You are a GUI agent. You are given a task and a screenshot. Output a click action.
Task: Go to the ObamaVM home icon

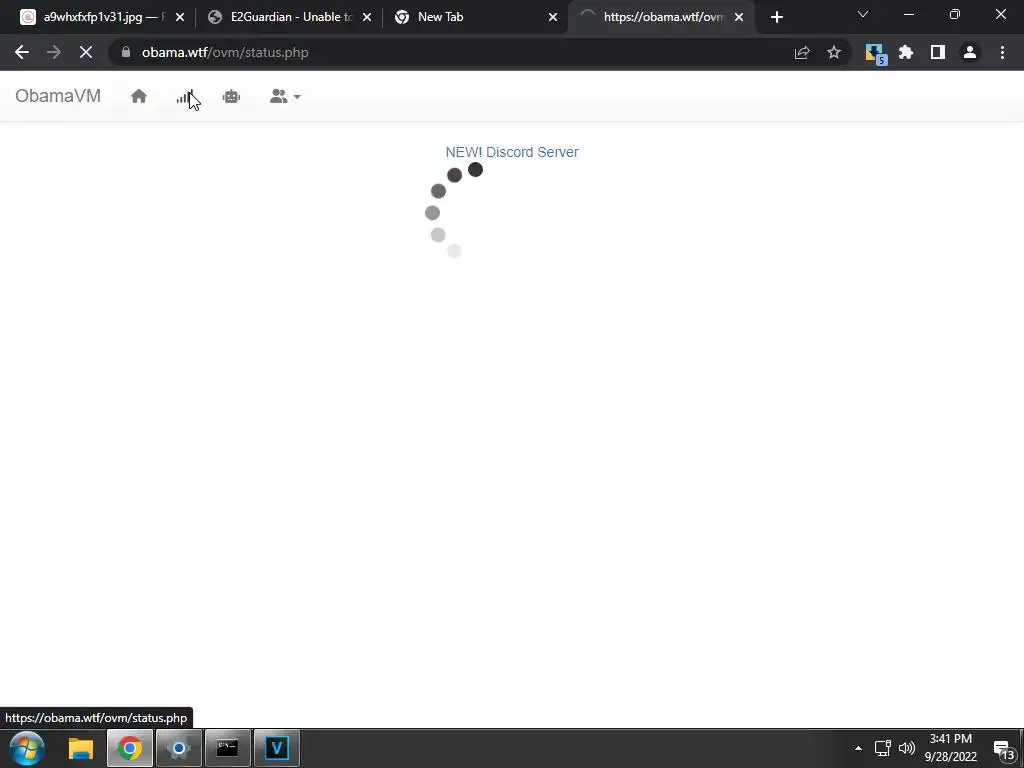click(x=138, y=97)
